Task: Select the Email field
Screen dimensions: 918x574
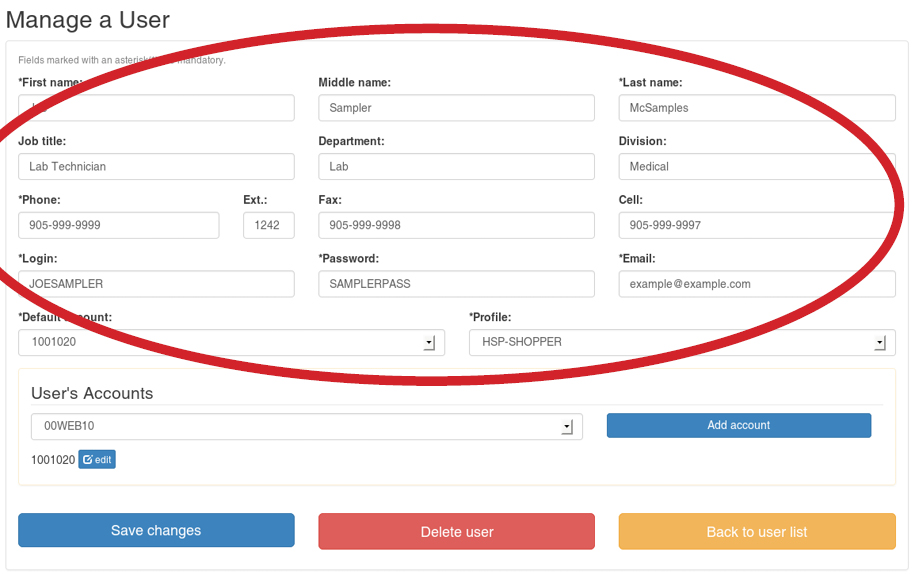Action: pos(756,284)
